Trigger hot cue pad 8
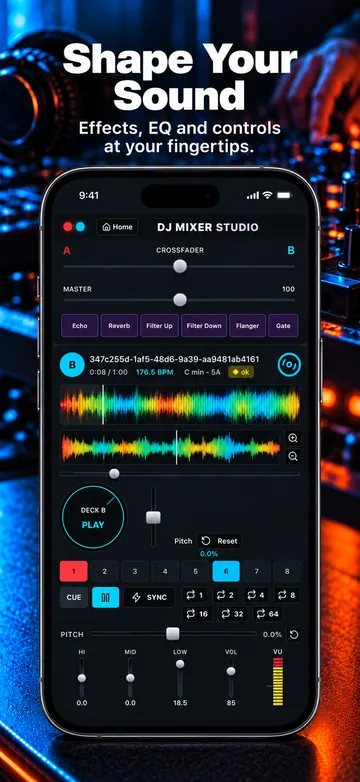This screenshot has width=360, height=782. point(287,571)
